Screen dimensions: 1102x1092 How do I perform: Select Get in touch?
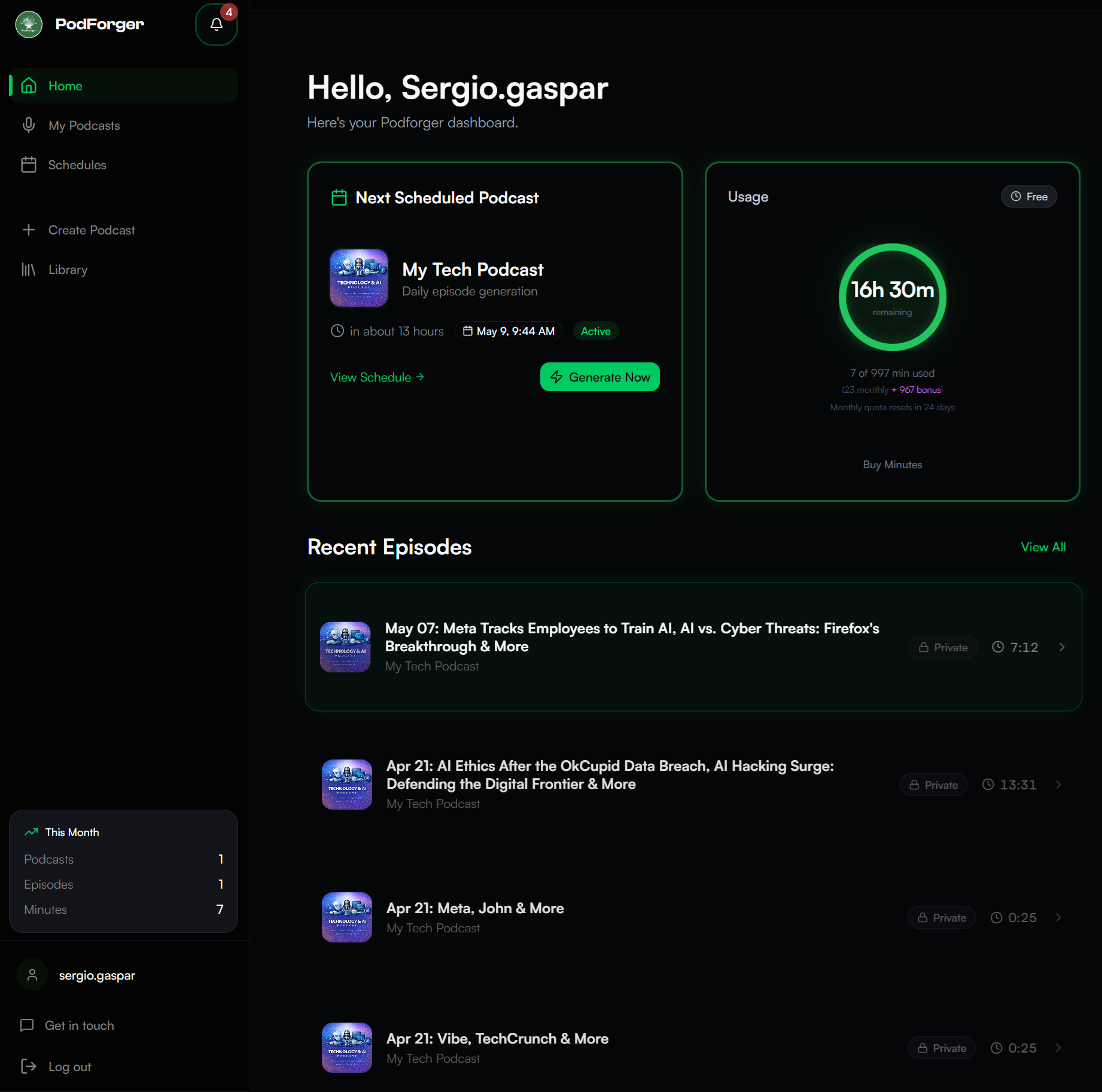coord(67,1025)
